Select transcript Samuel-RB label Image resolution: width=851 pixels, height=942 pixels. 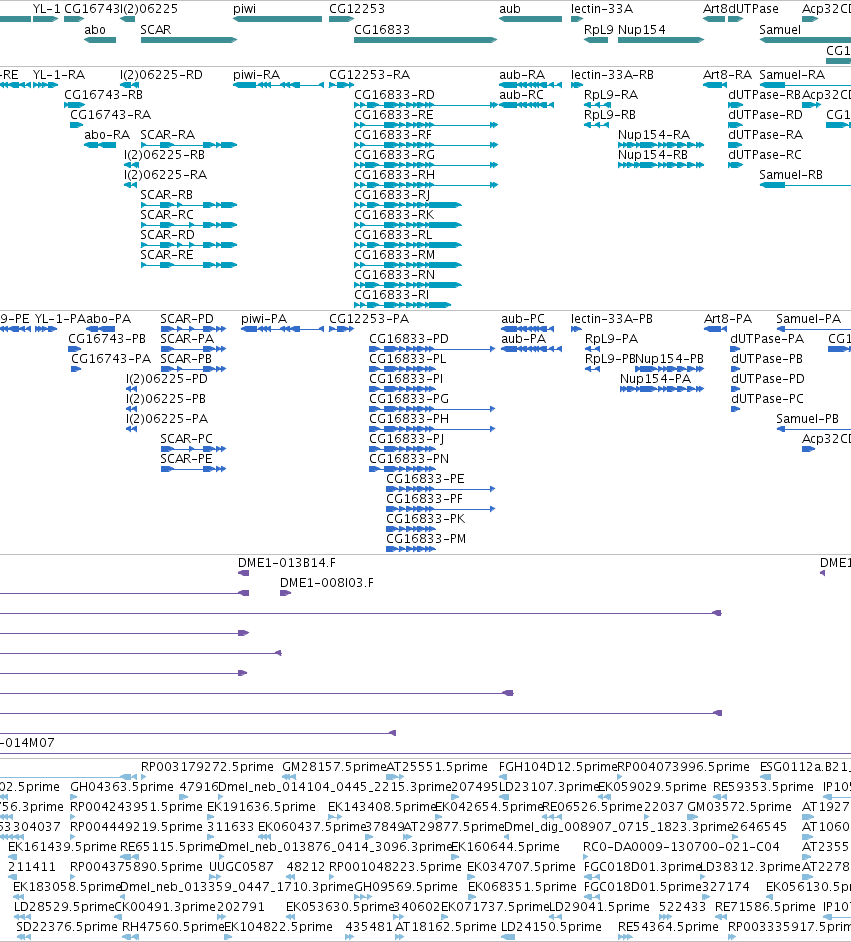pos(791,175)
